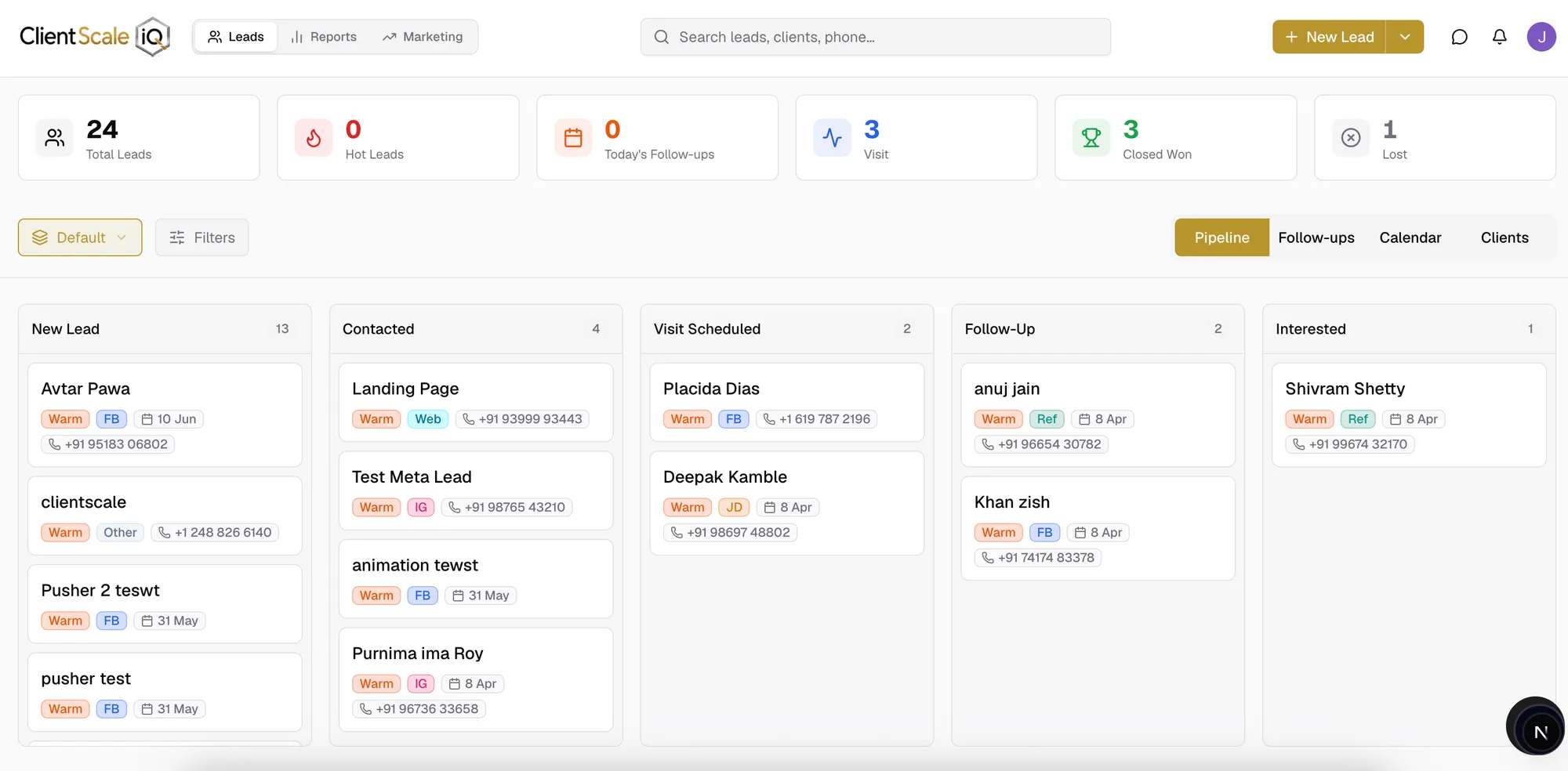Go to the Leads tab
1568x771 pixels.
pos(236,37)
